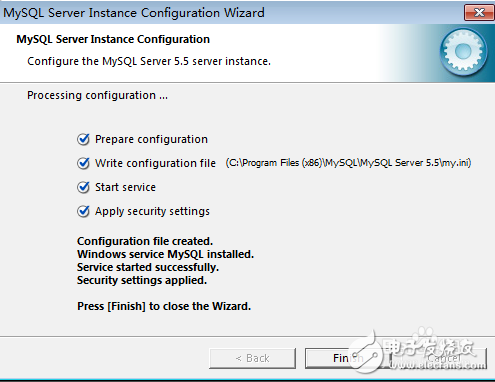
Task: Click 'Press [Finish] to close the Wizard' text
Action: (164, 306)
